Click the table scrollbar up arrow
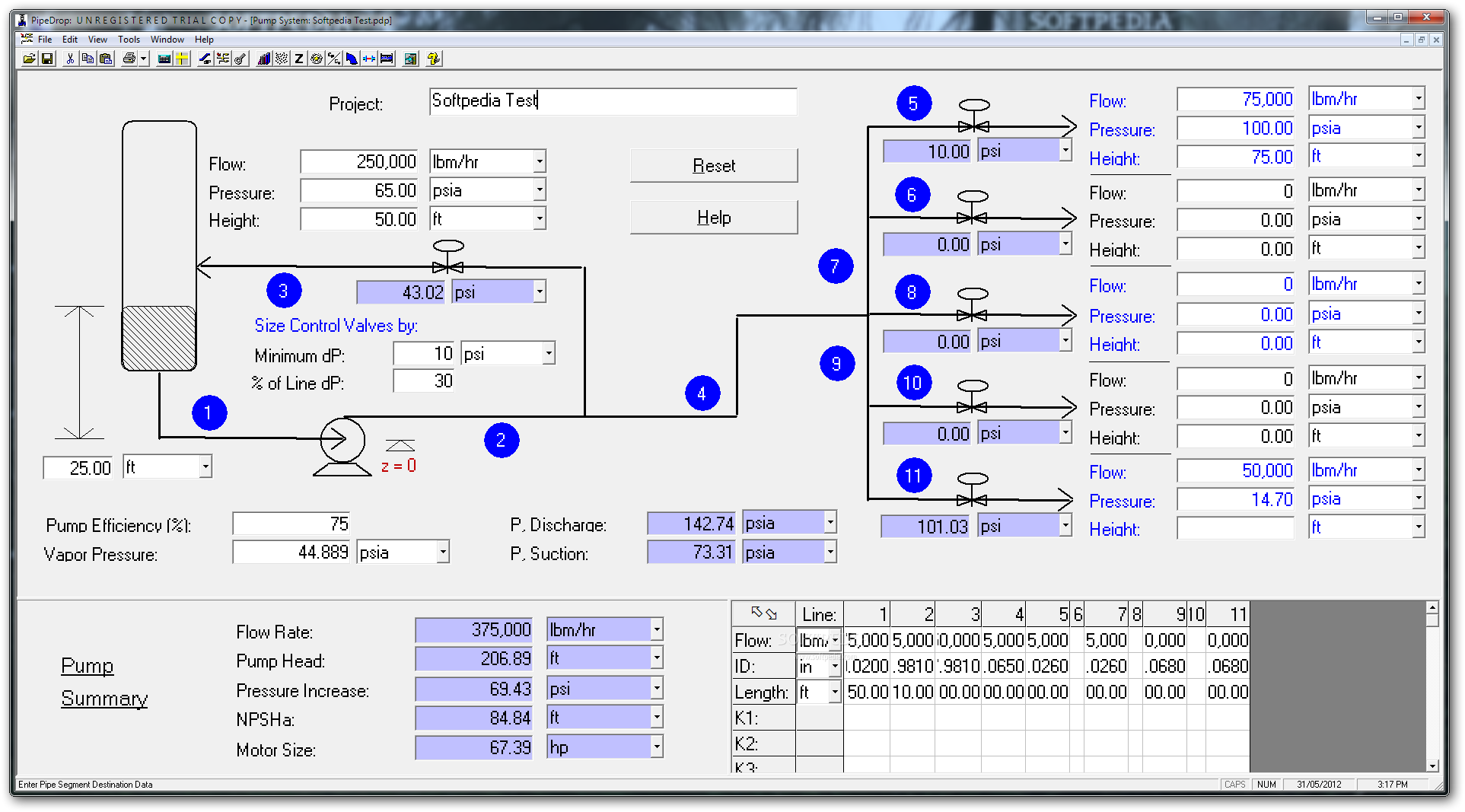The width and height of the screenshot is (1465, 812). [1432, 608]
